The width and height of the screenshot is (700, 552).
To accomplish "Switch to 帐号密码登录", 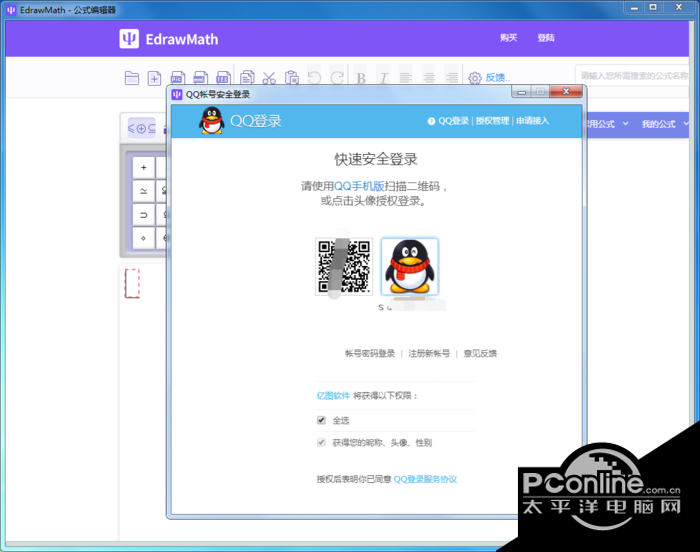I will (370, 354).
